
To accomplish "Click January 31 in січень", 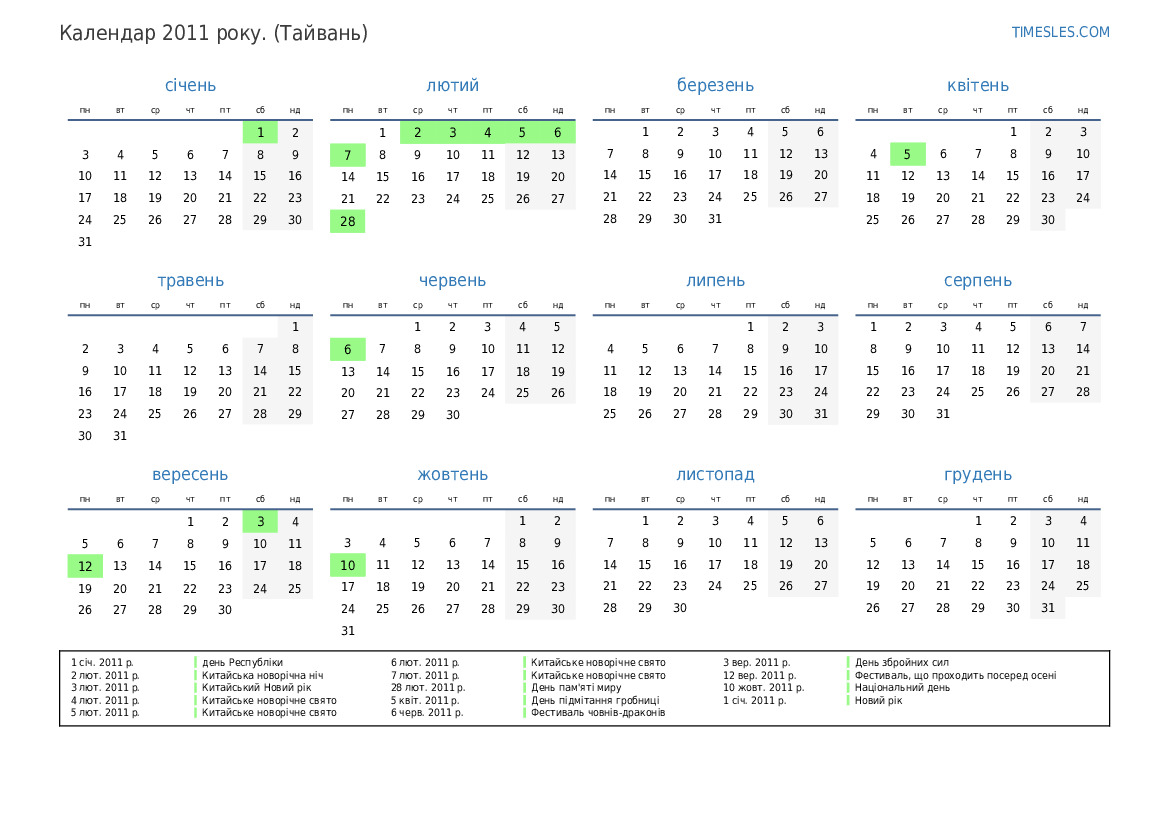I will 85,242.
